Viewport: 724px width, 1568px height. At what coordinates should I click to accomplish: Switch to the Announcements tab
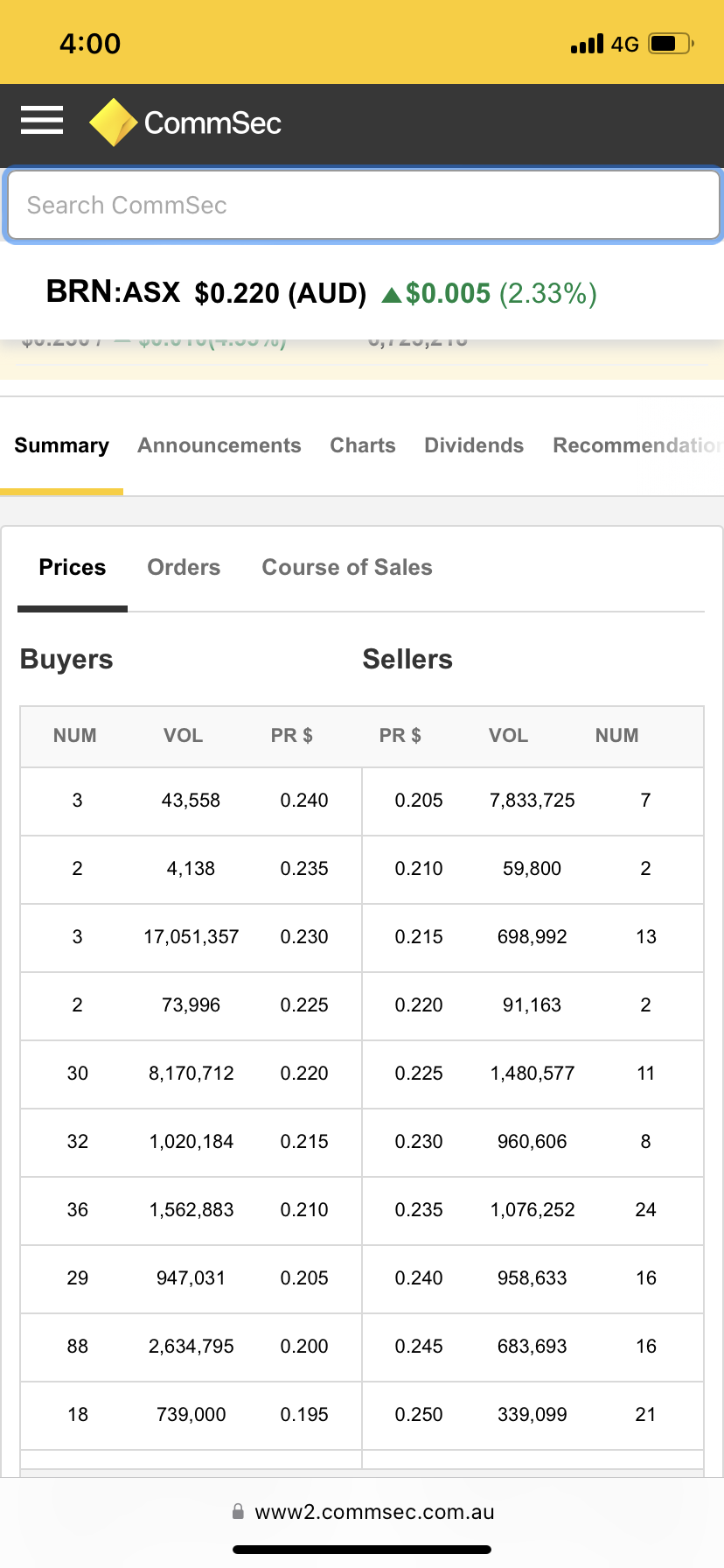(219, 445)
